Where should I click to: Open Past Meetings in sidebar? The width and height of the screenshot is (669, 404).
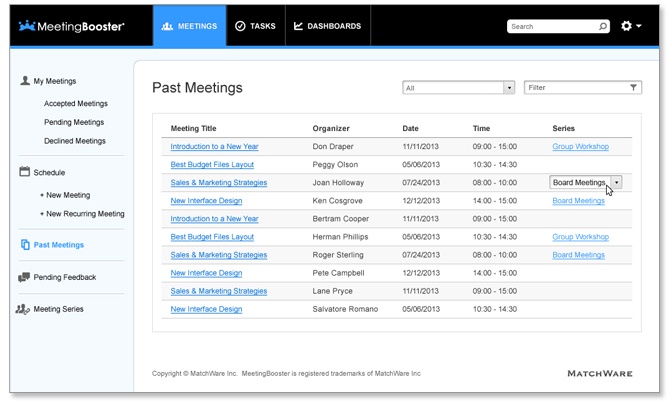[59, 245]
